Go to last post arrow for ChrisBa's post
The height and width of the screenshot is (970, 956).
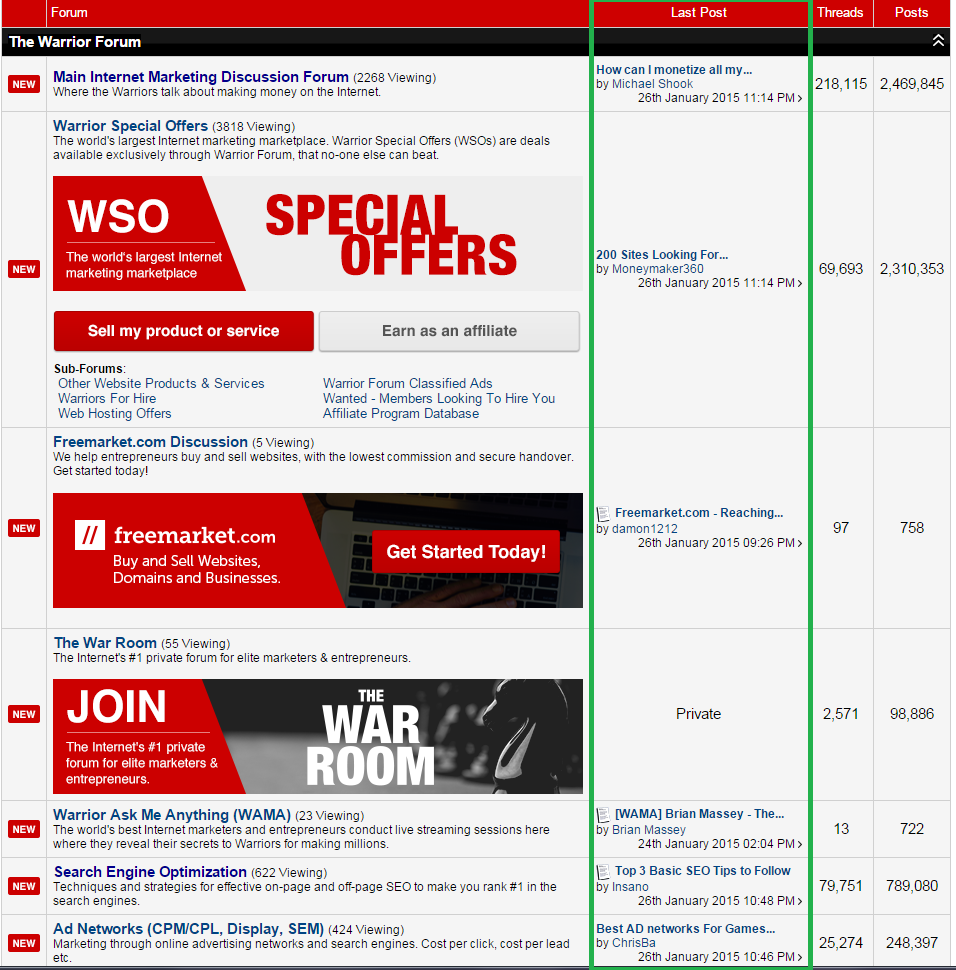click(800, 957)
